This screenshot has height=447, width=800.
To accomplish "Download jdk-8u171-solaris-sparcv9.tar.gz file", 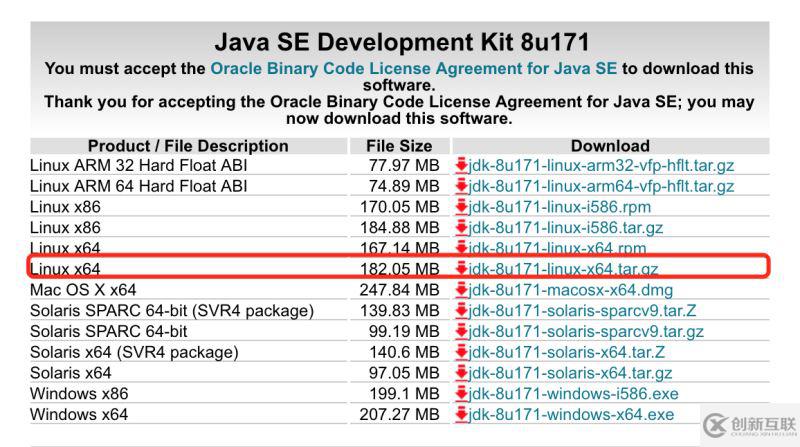I will pyautogui.click(x=586, y=332).
